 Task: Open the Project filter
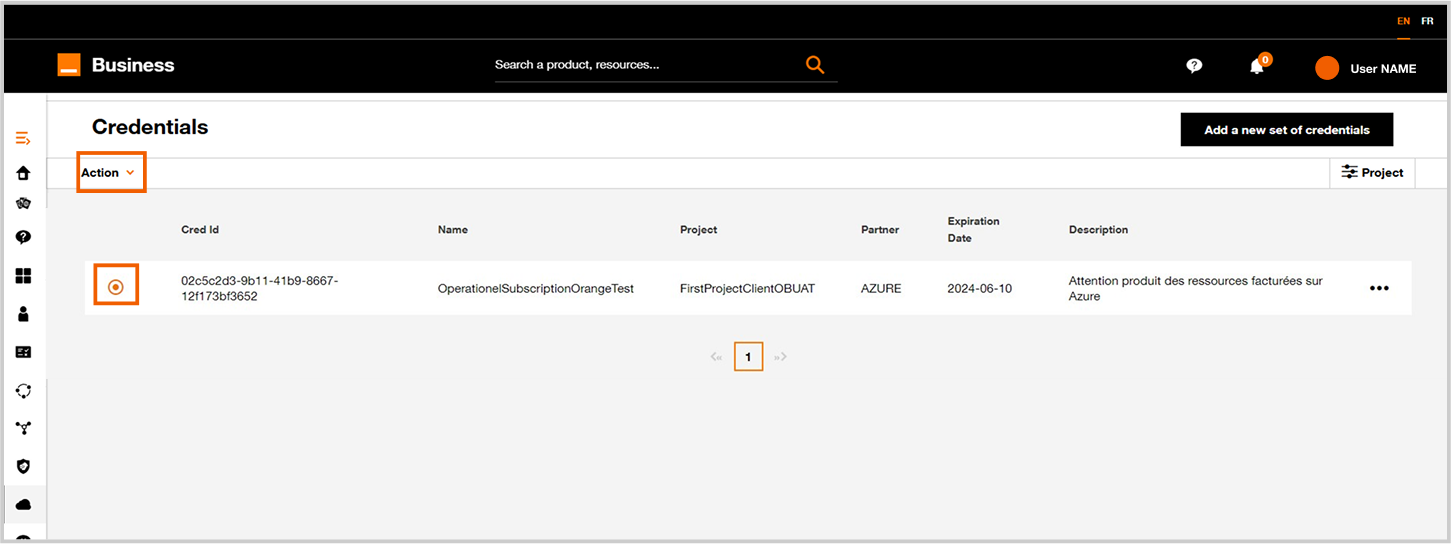(1372, 172)
